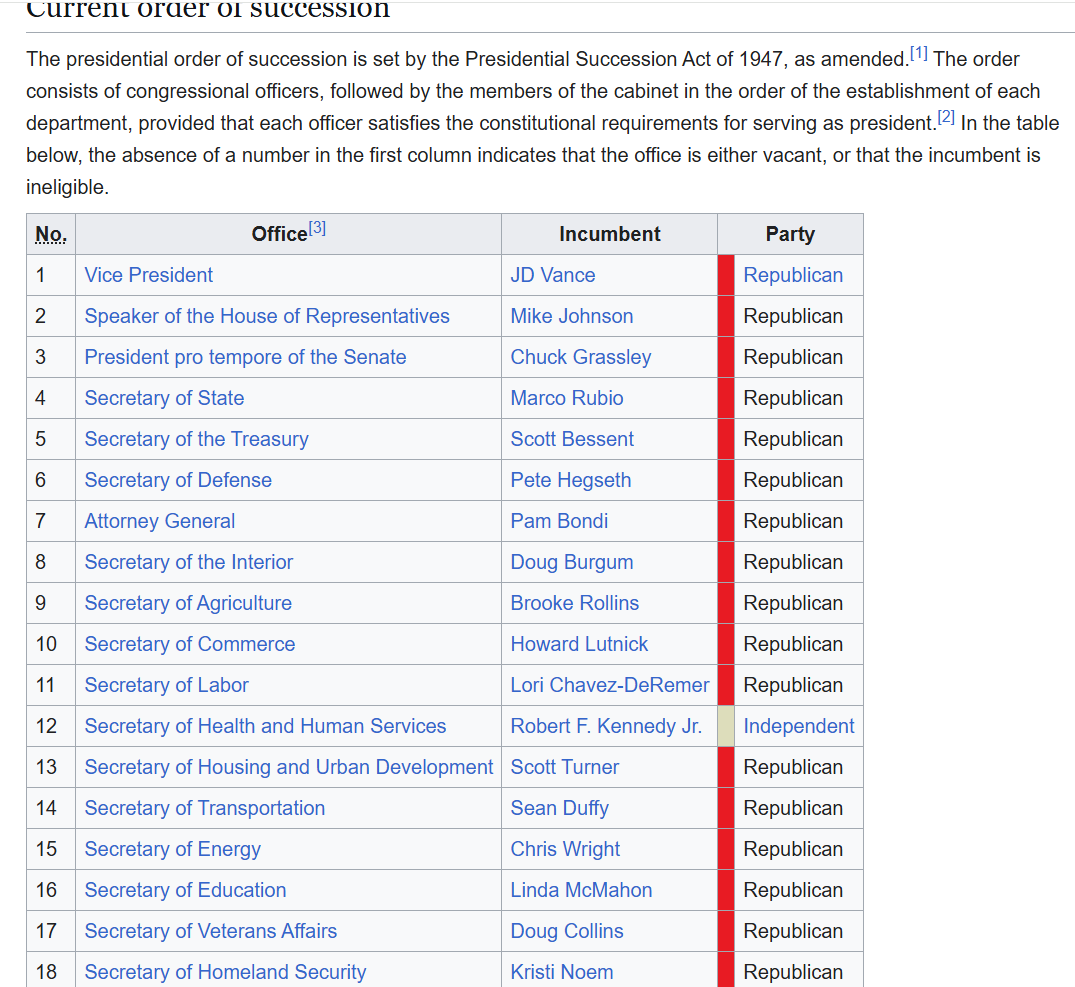Image resolution: width=1075 pixels, height=987 pixels.
Task: Click the 'No.' abbreviation column header
Action: click(51, 234)
